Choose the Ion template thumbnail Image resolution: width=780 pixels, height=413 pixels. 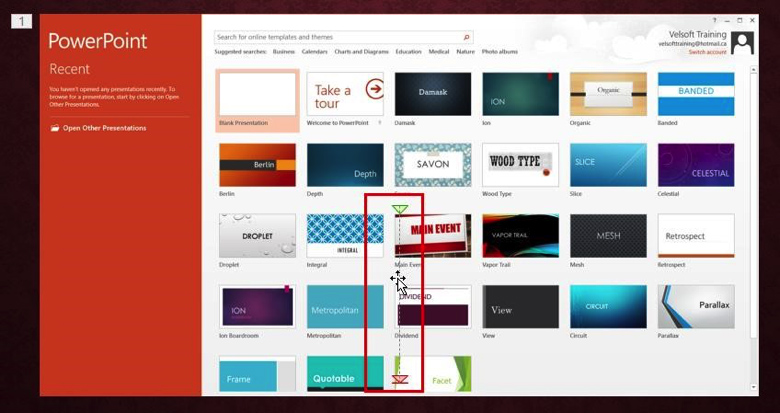point(520,95)
